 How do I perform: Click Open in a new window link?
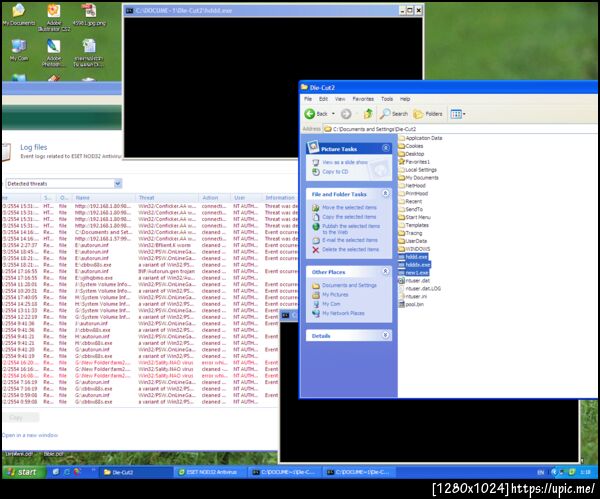coord(29,435)
